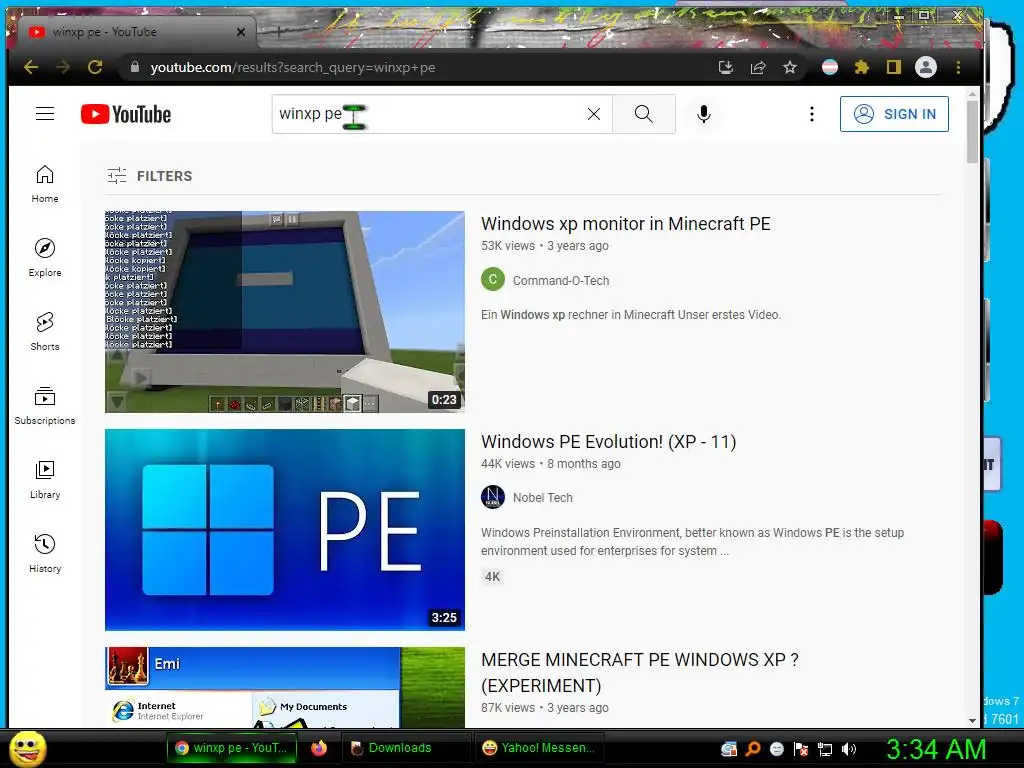The width and height of the screenshot is (1024, 768).
Task: Bookmark this page with star icon
Action: click(790, 67)
